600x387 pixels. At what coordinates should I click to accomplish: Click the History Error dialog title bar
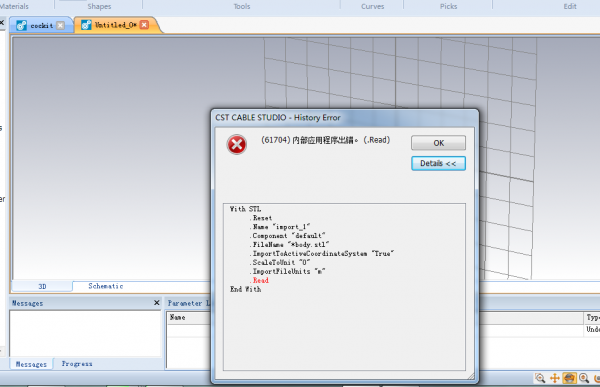pos(344,118)
